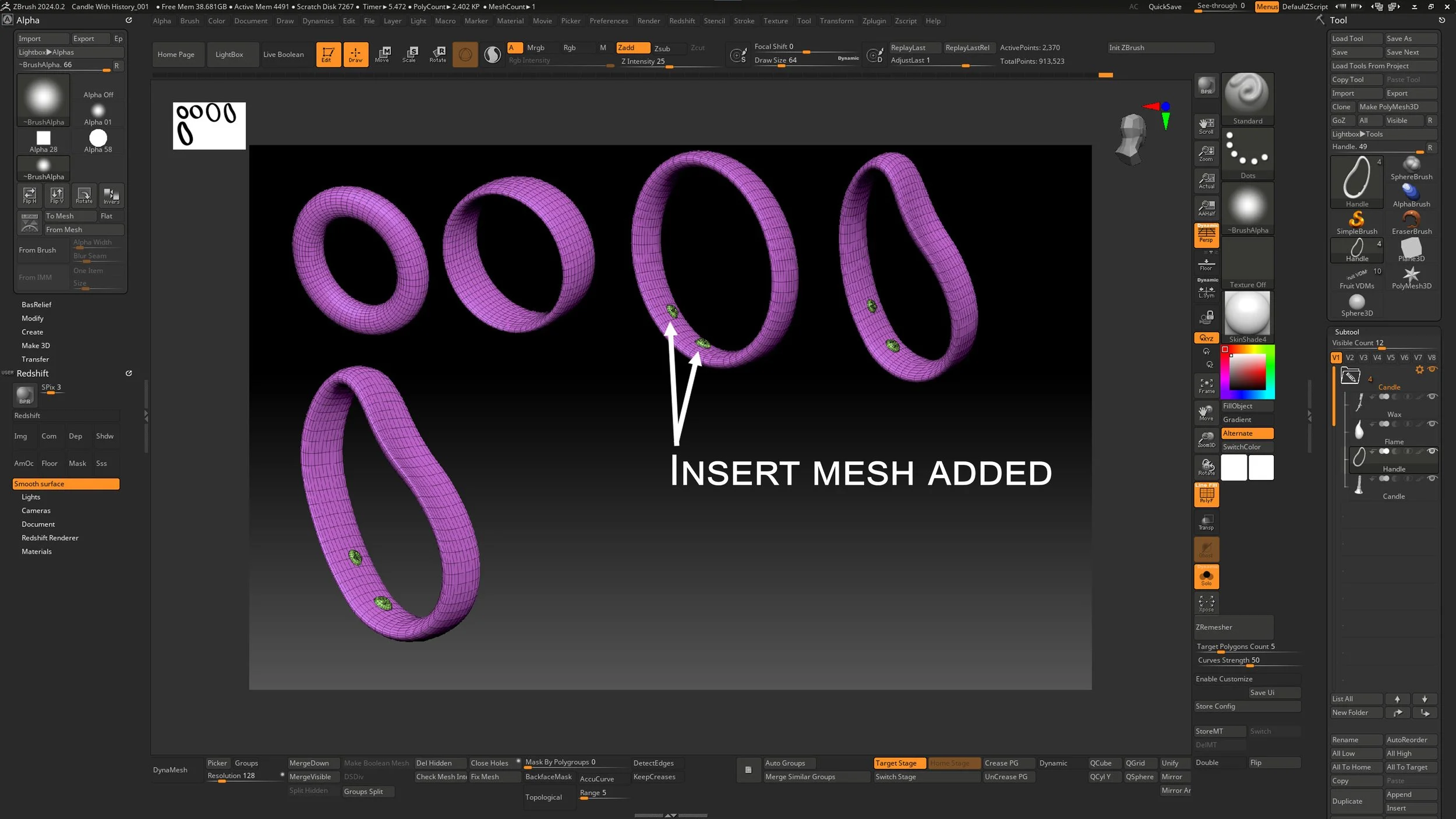Open the Zplugin menu
Screen dimensions: 1456x819
pos(874,21)
